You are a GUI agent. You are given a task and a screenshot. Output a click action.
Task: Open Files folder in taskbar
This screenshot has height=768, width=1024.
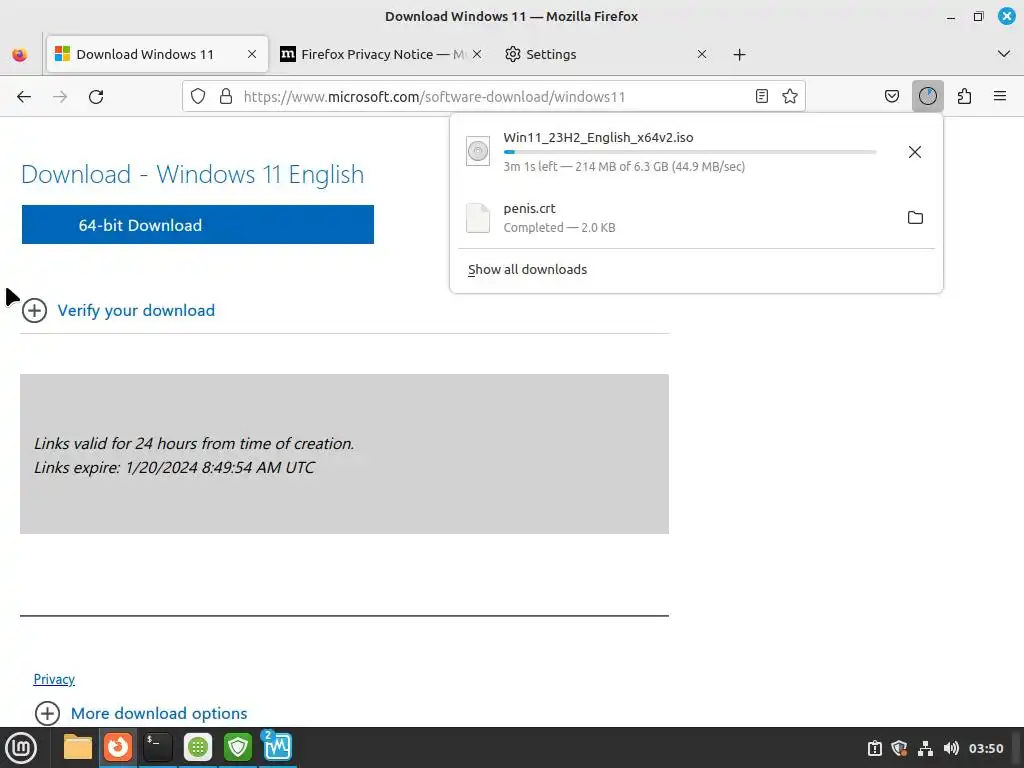click(x=78, y=747)
